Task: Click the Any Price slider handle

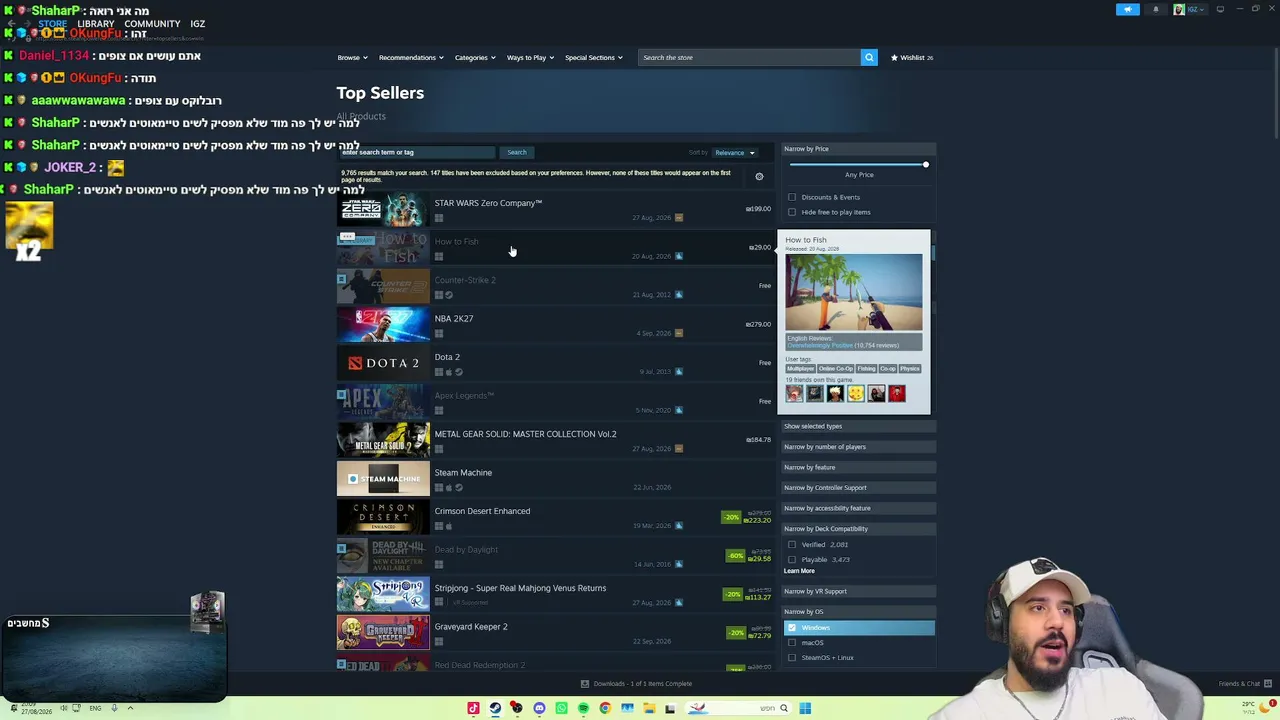Action: [x=926, y=164]
